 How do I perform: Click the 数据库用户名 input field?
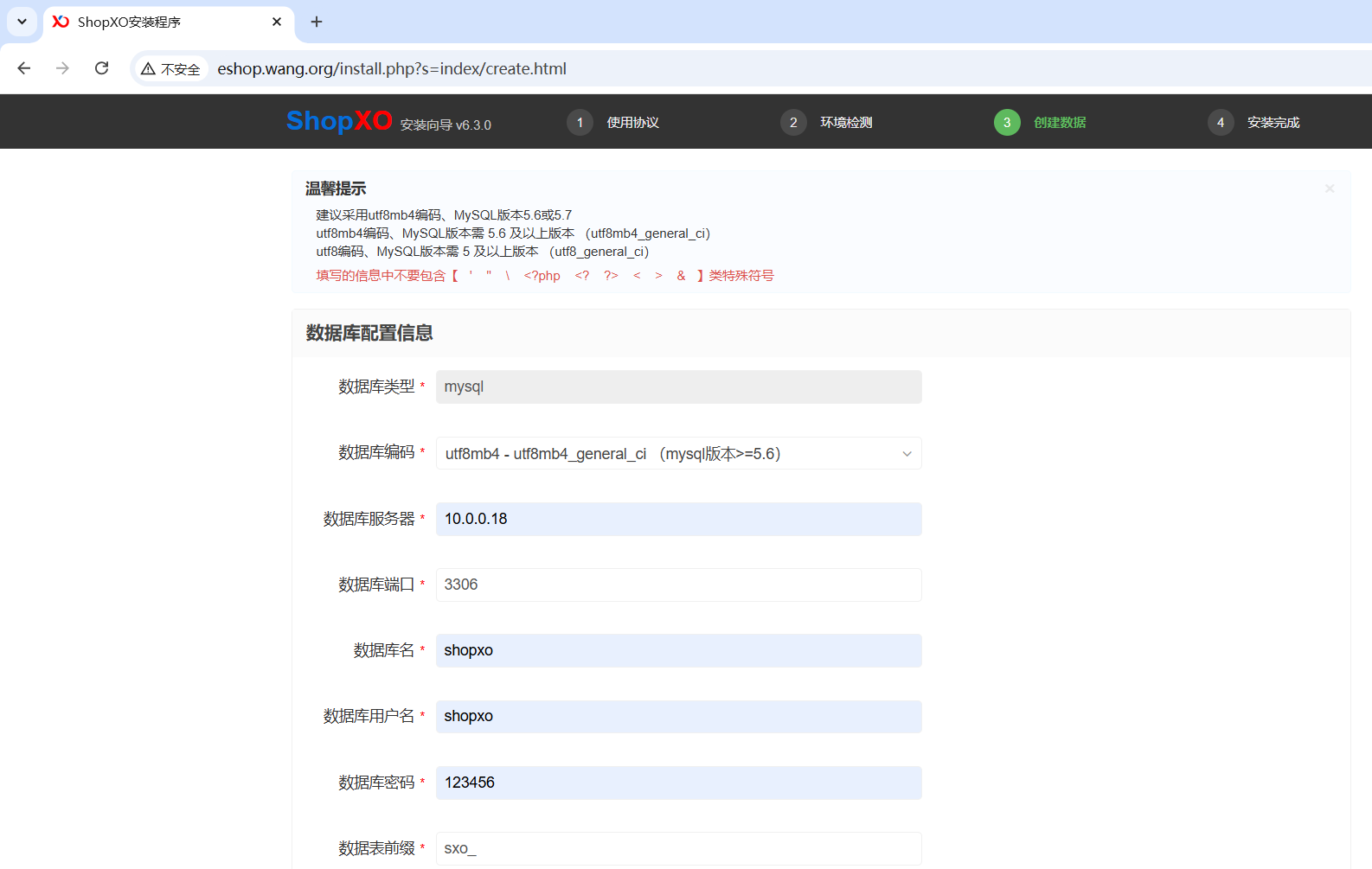click(x=679, y=716)
